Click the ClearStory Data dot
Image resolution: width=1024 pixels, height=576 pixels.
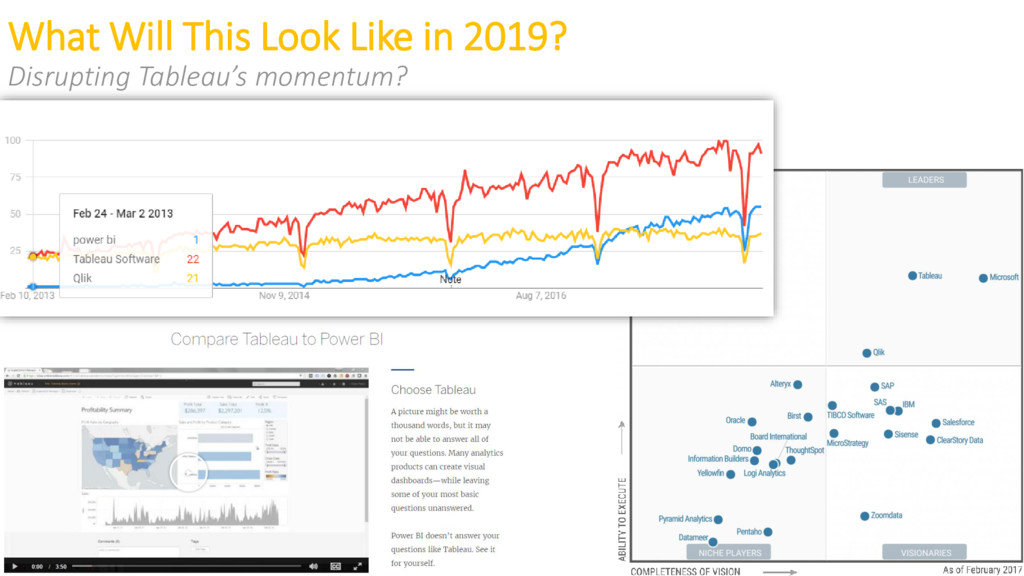930,440
